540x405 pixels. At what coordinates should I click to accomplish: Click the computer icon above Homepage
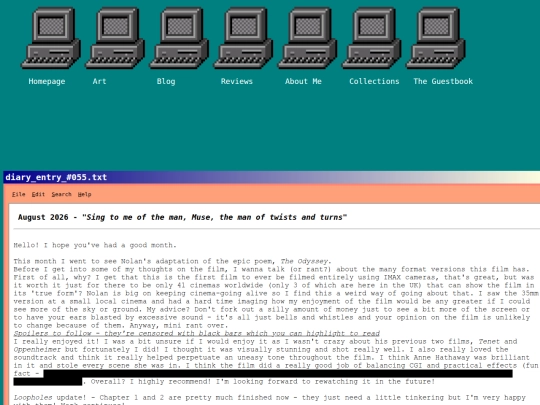tap(51, 38)
